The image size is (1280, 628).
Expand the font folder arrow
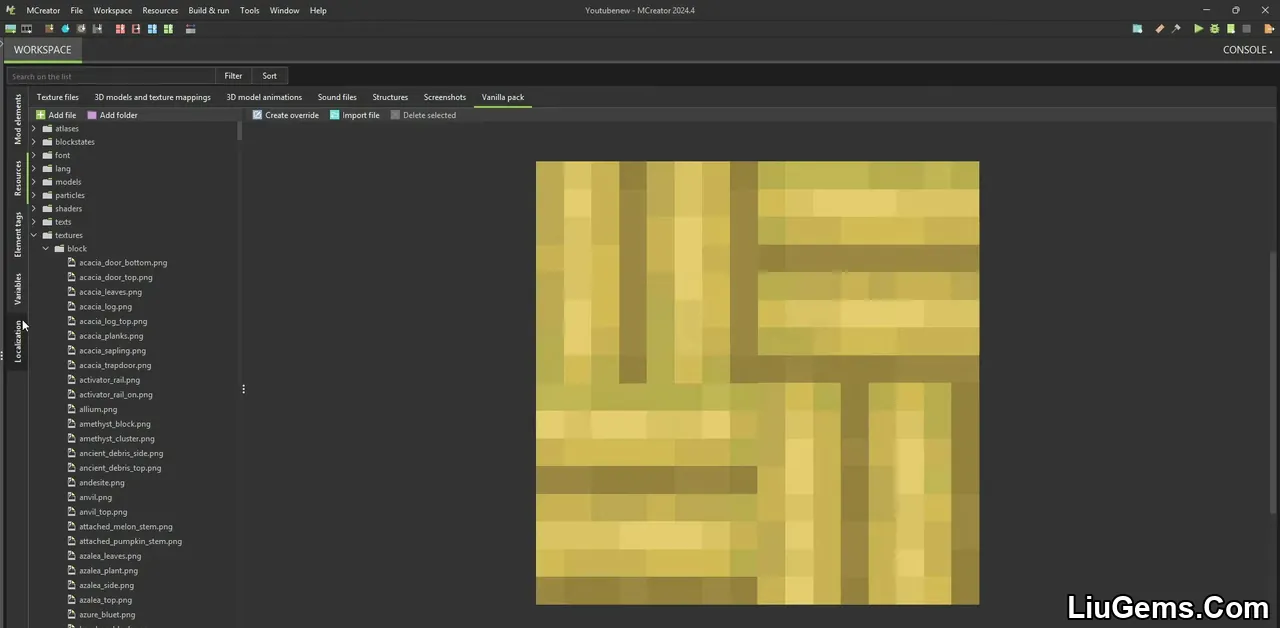point(34,155)
